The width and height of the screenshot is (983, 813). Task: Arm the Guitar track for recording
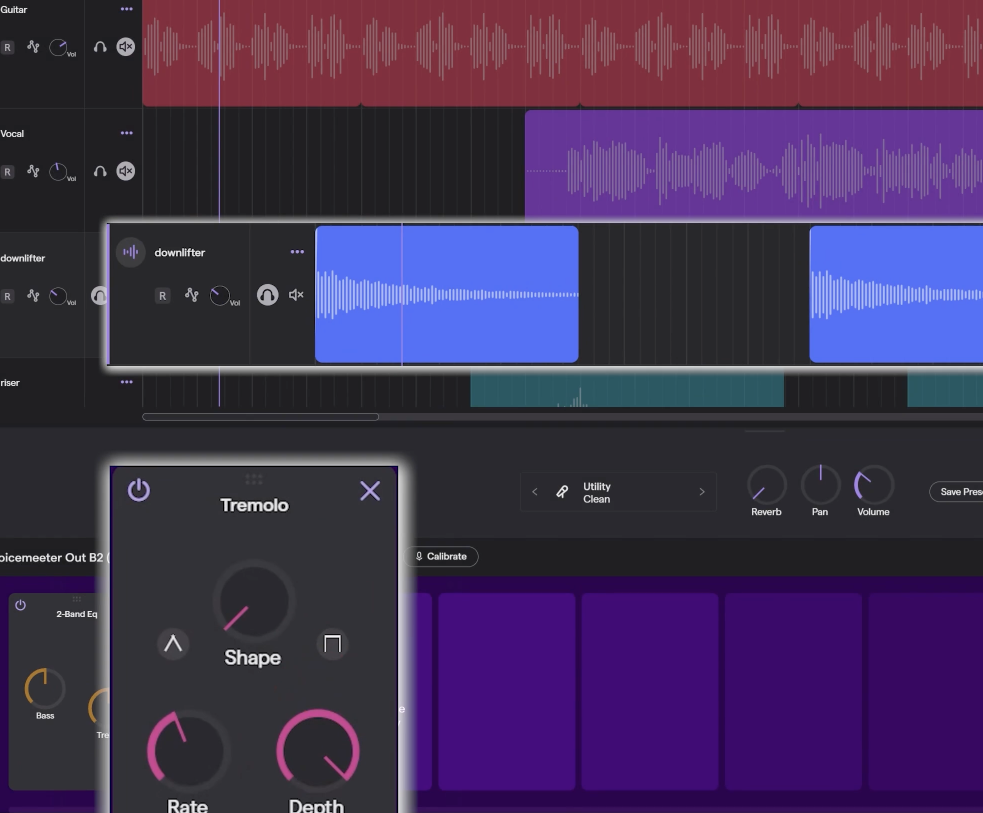coord(8,48)
